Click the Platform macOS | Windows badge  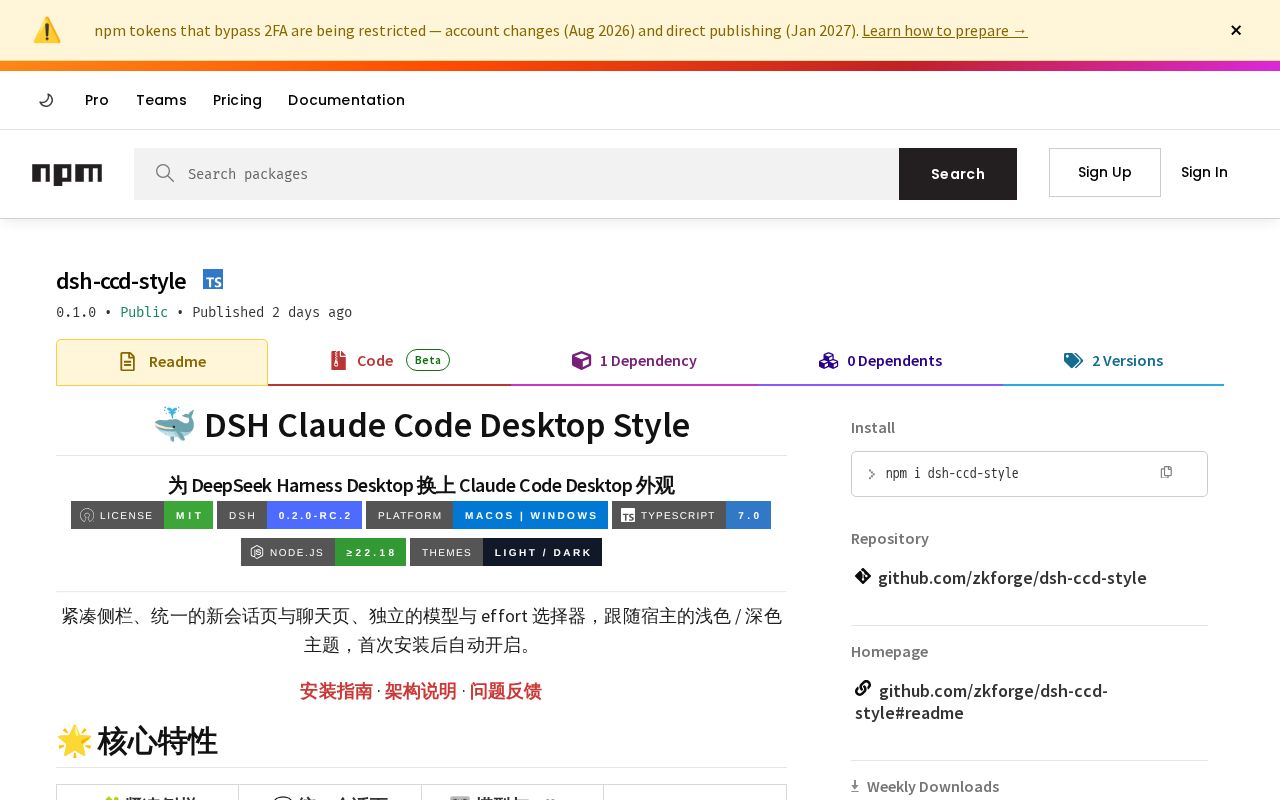pos(487,515)
